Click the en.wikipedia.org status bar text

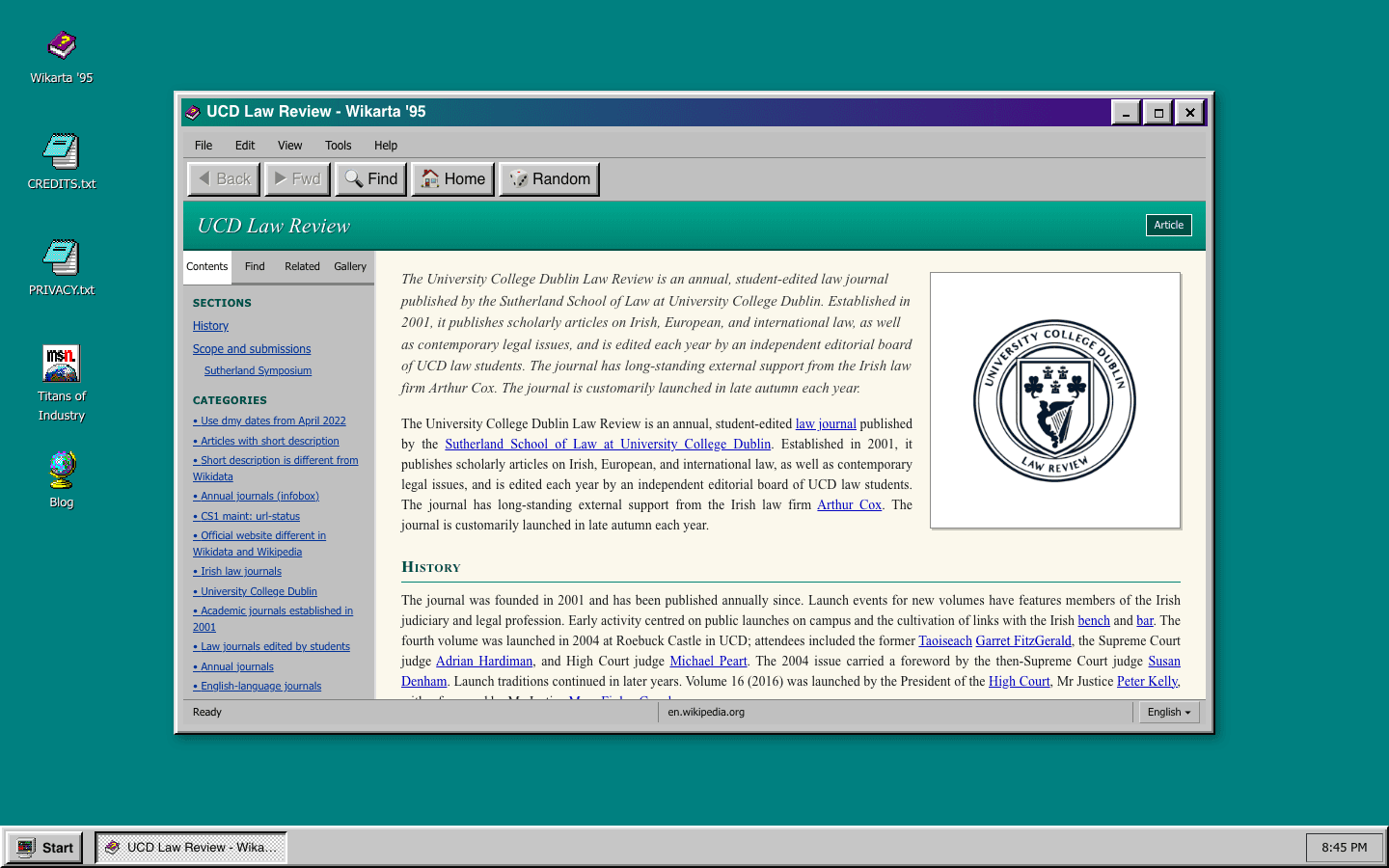tap(706, 713)
